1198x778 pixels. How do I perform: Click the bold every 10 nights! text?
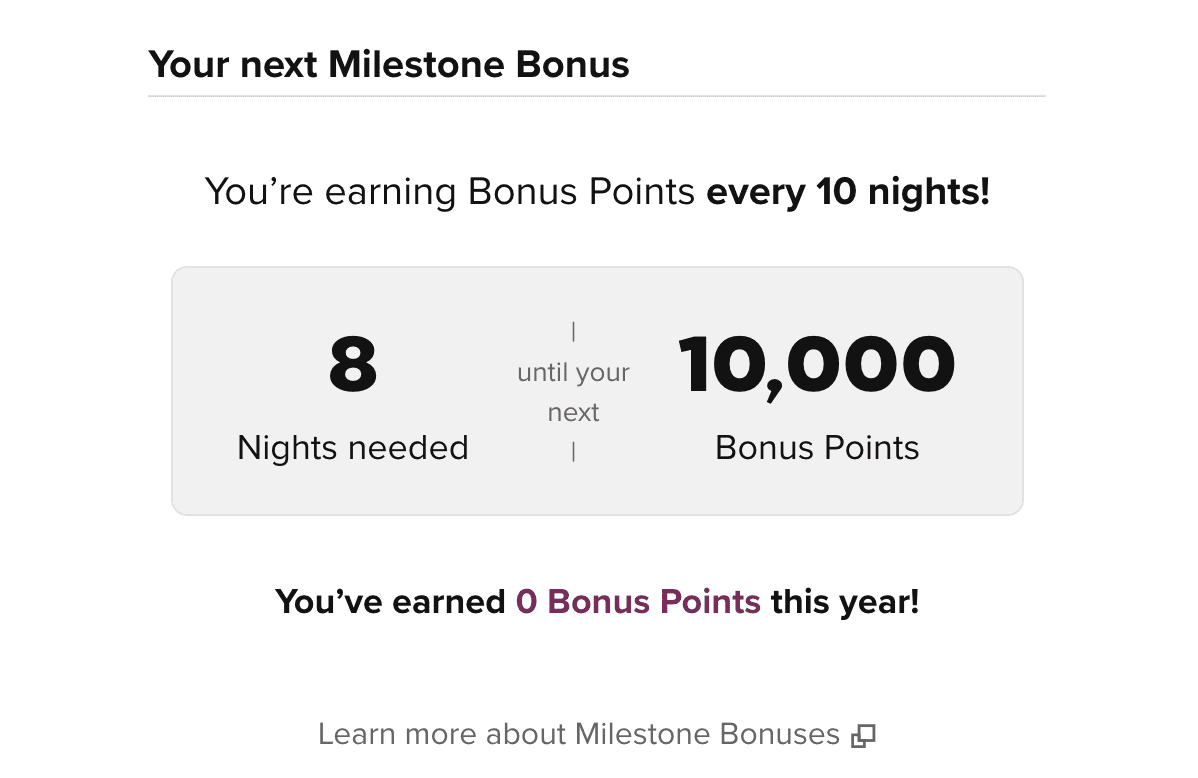pos(848,192)
